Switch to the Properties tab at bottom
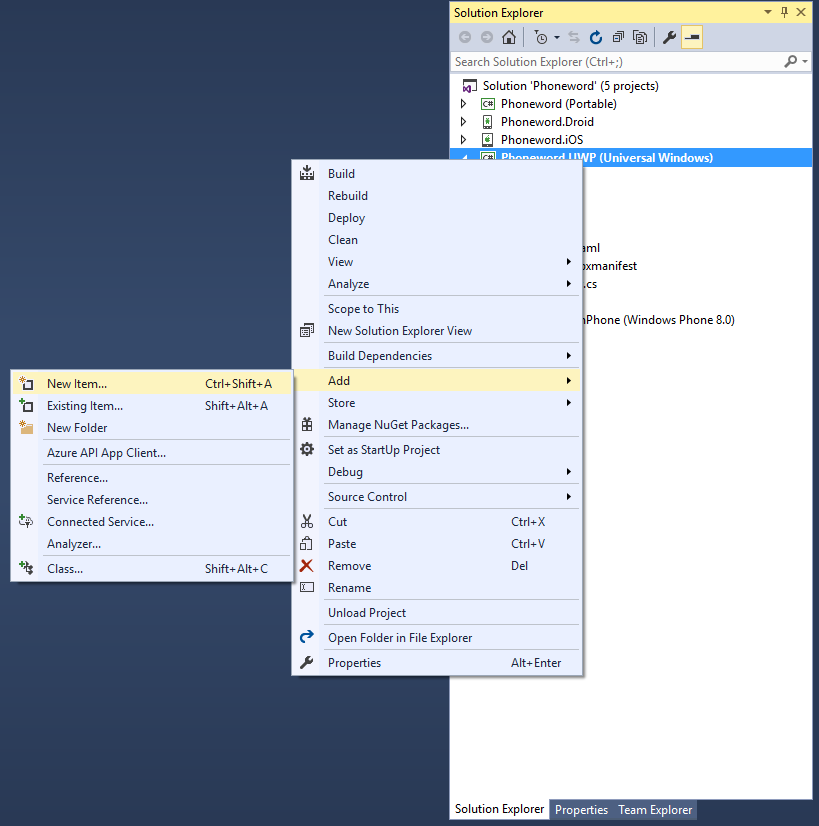This screenshot has width=819, height=826. click(581, 810)
